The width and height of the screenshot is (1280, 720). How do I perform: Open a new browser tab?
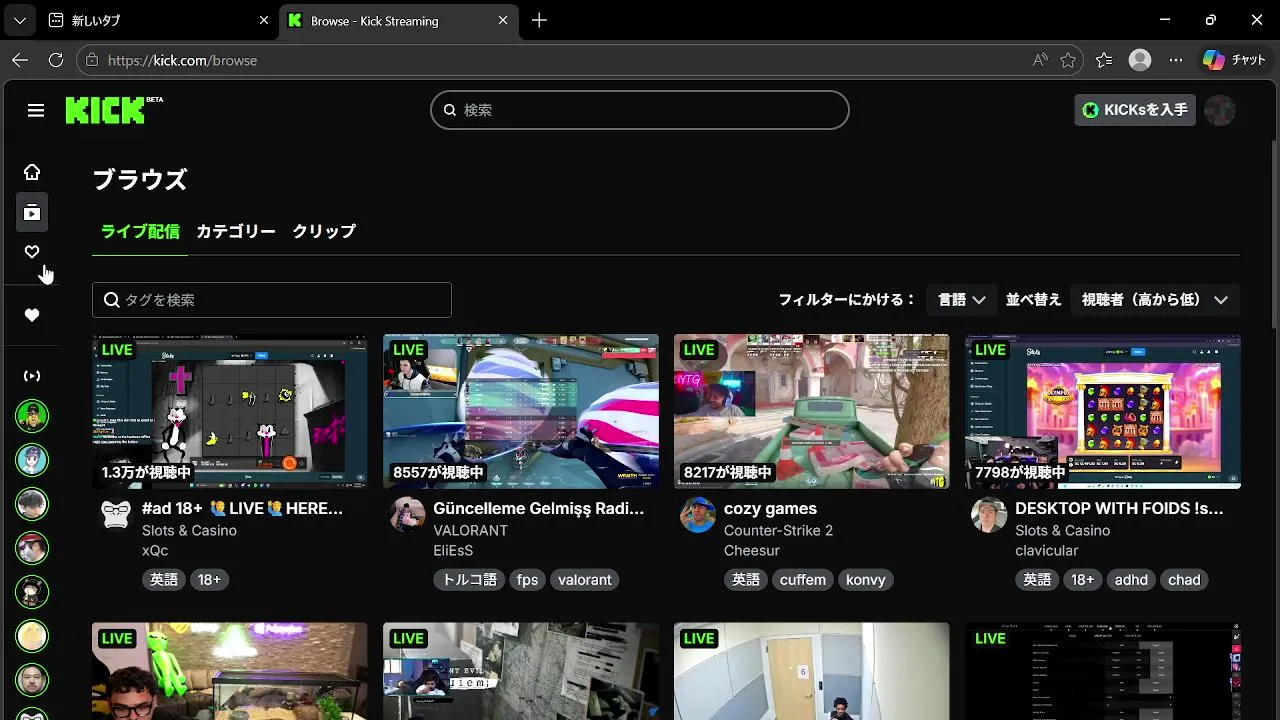[539, 20]
